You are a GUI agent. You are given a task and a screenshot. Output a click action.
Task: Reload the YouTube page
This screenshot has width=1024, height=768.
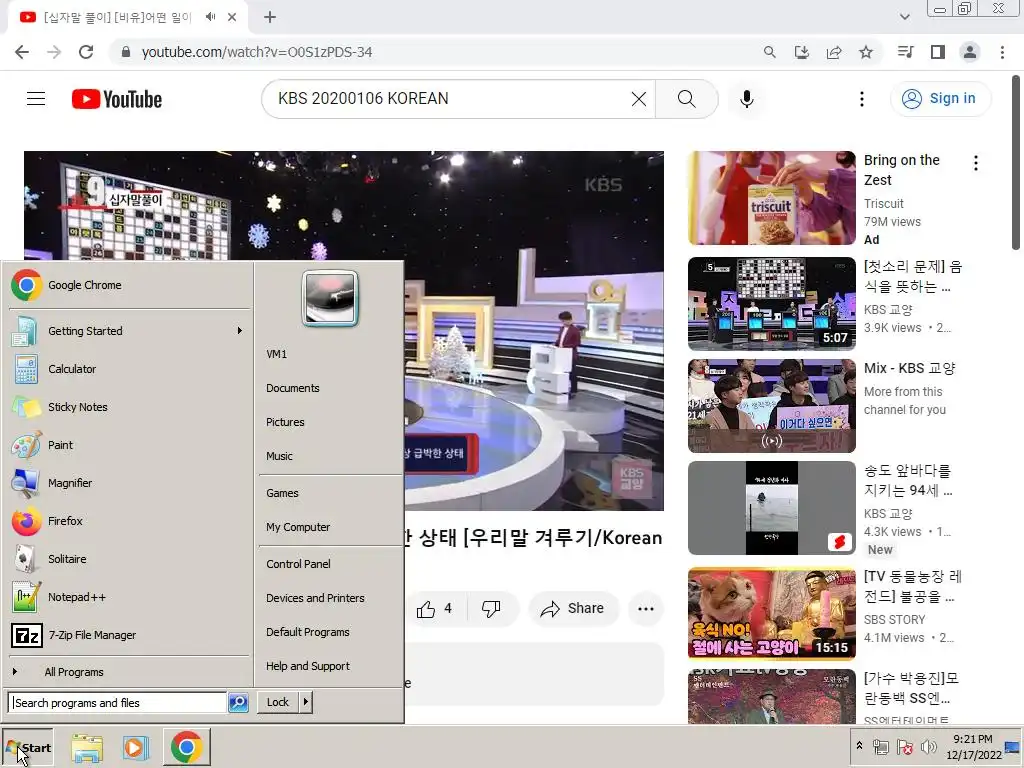(86, 52)
